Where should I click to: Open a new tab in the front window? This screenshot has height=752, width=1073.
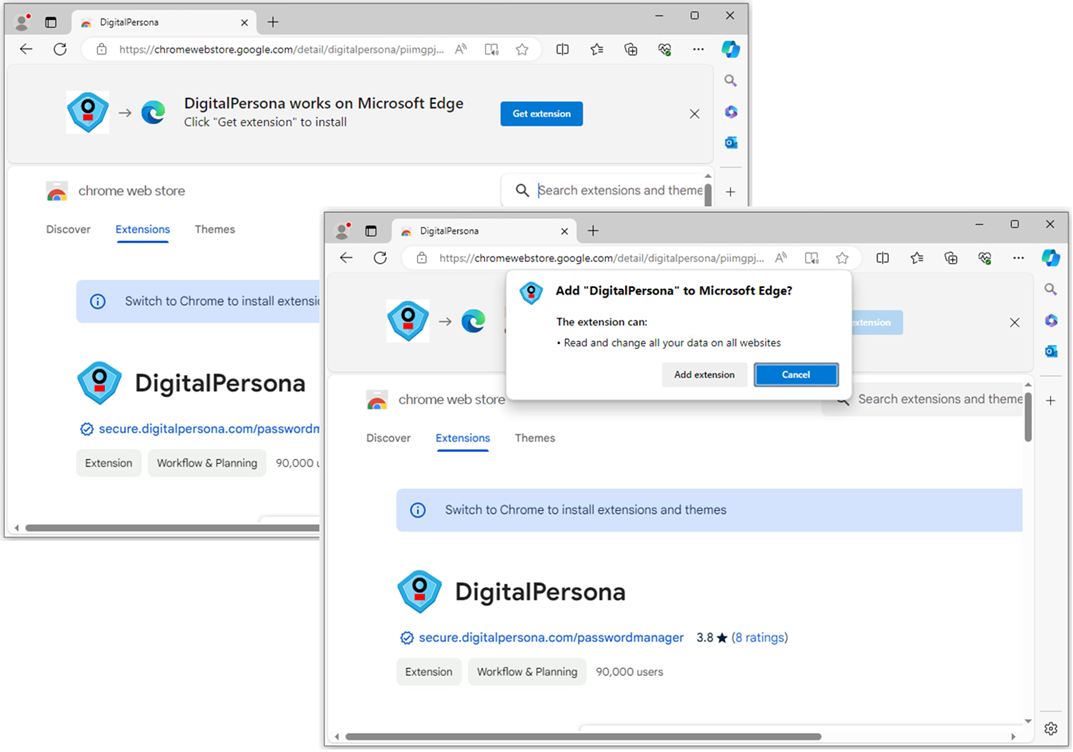[593, 231]
